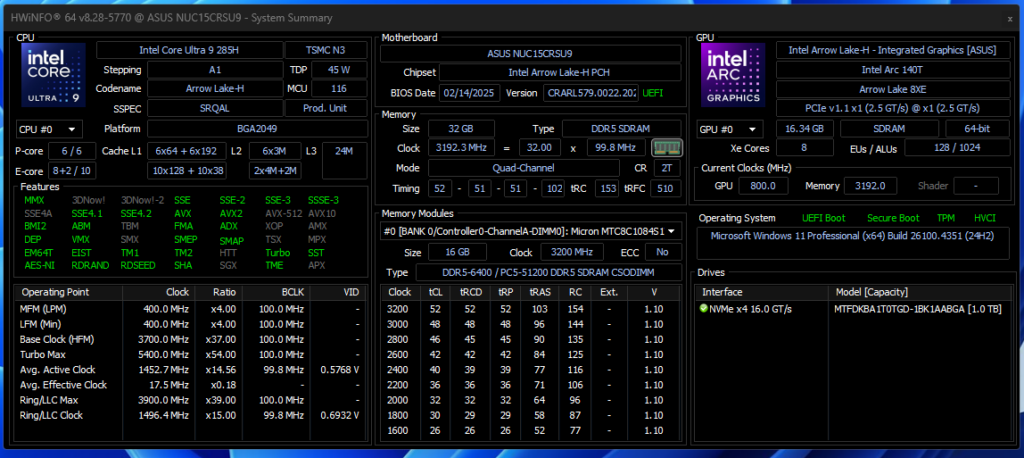Click the tRAS column header
The width and height of the screenshot is (1024, 458).
coord(539,292)
